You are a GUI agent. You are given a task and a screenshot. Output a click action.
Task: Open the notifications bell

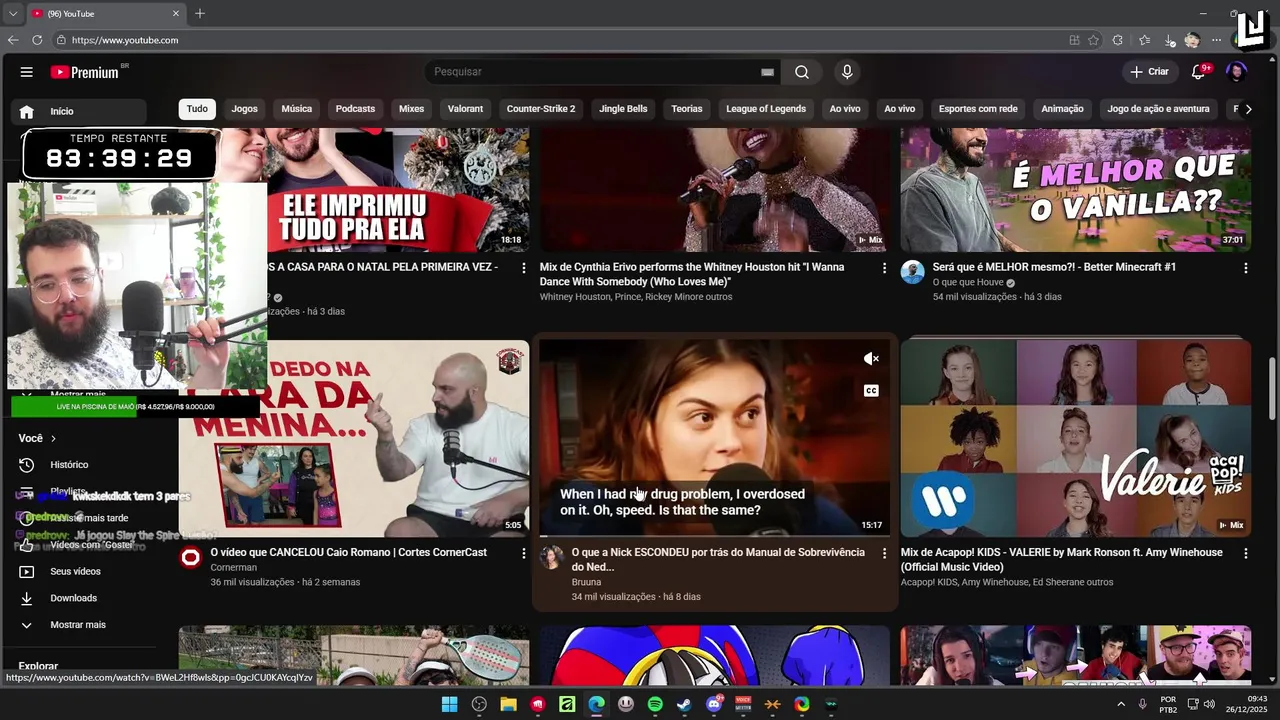coord(1199,72)
